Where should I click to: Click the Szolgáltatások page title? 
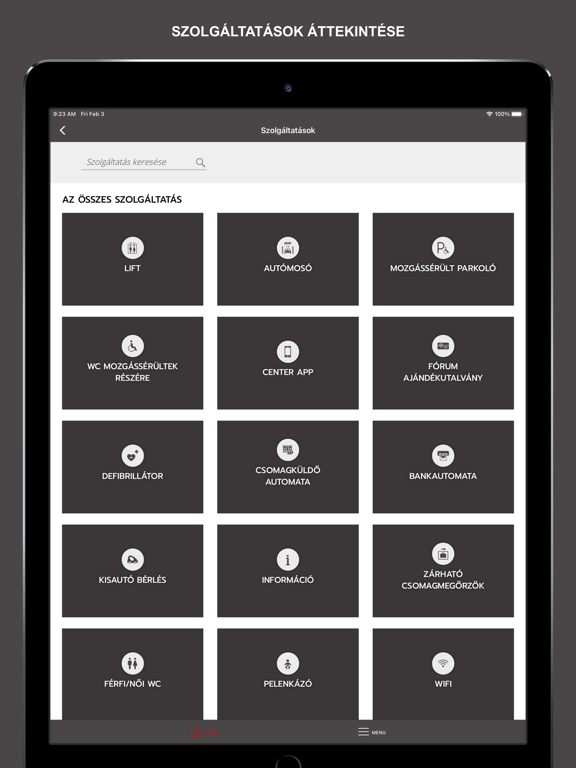click(x=288, y=130)
